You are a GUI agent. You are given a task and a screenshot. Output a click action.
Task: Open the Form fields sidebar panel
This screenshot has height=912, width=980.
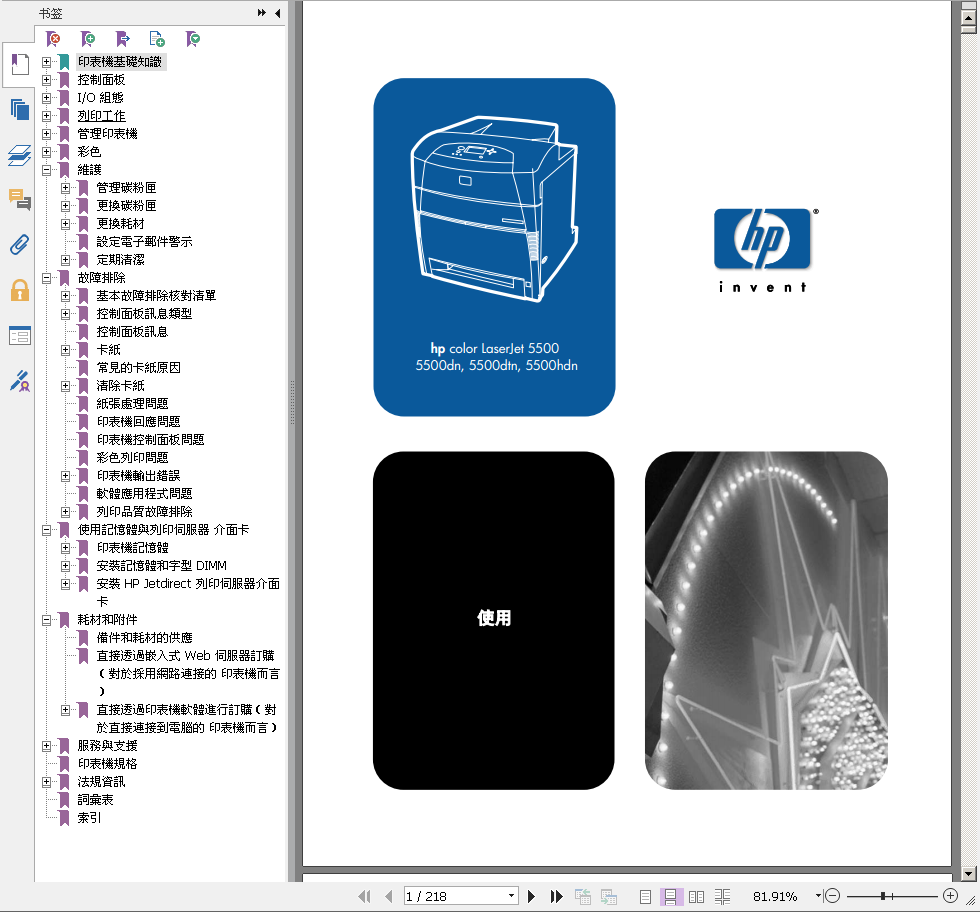point(19,336)
